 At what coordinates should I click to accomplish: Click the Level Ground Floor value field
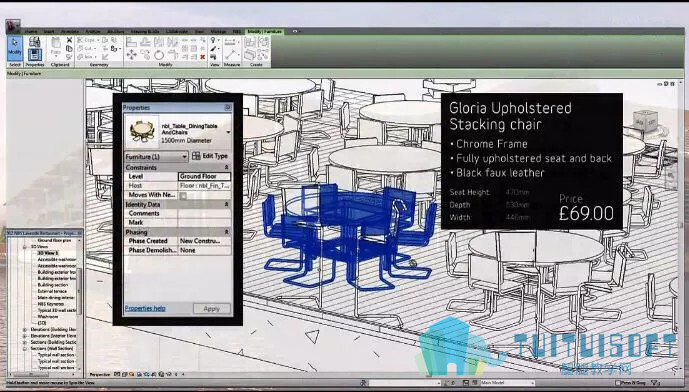point(204,176)
